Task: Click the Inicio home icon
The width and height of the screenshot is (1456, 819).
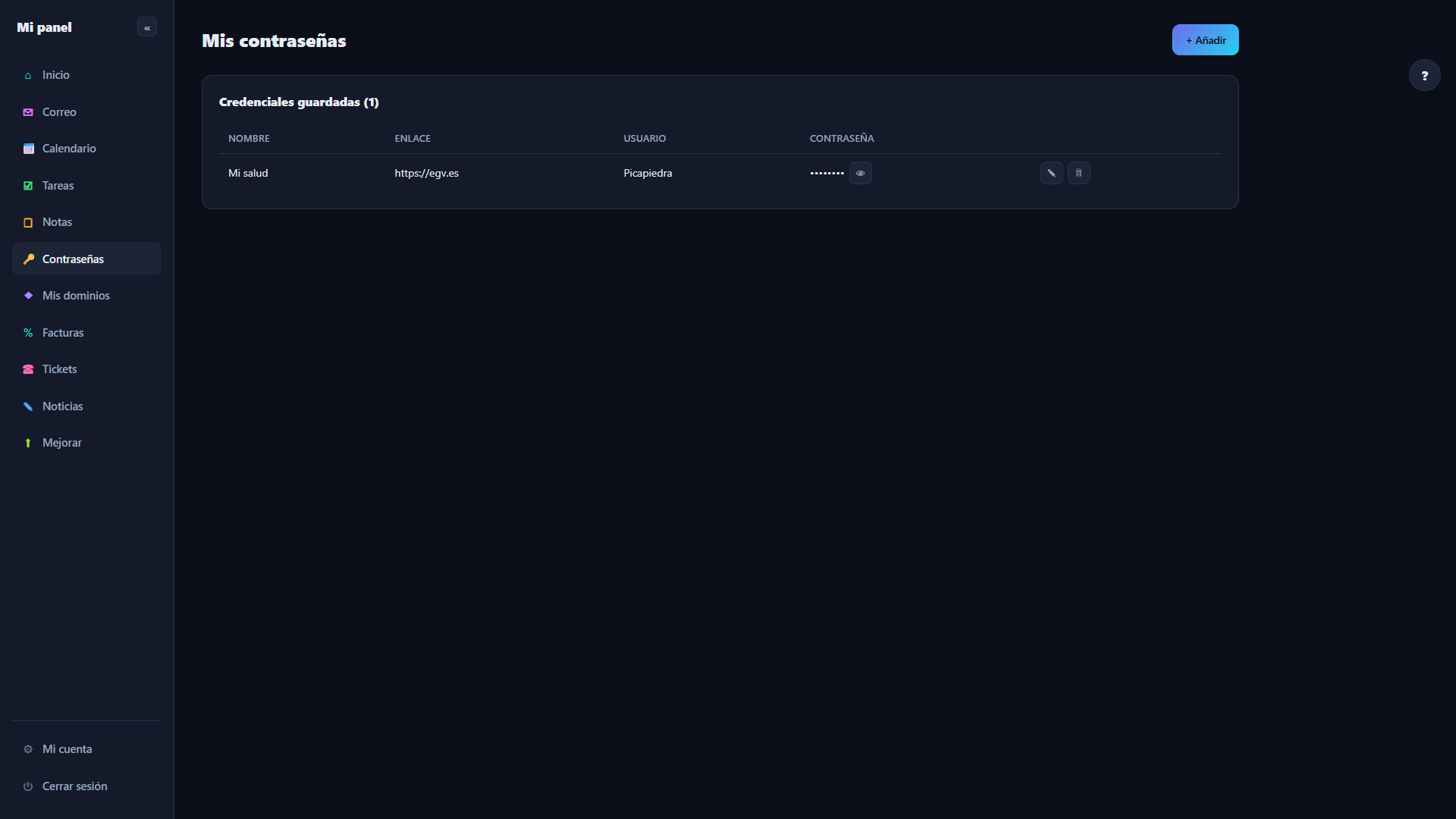Action: [28, 75]
